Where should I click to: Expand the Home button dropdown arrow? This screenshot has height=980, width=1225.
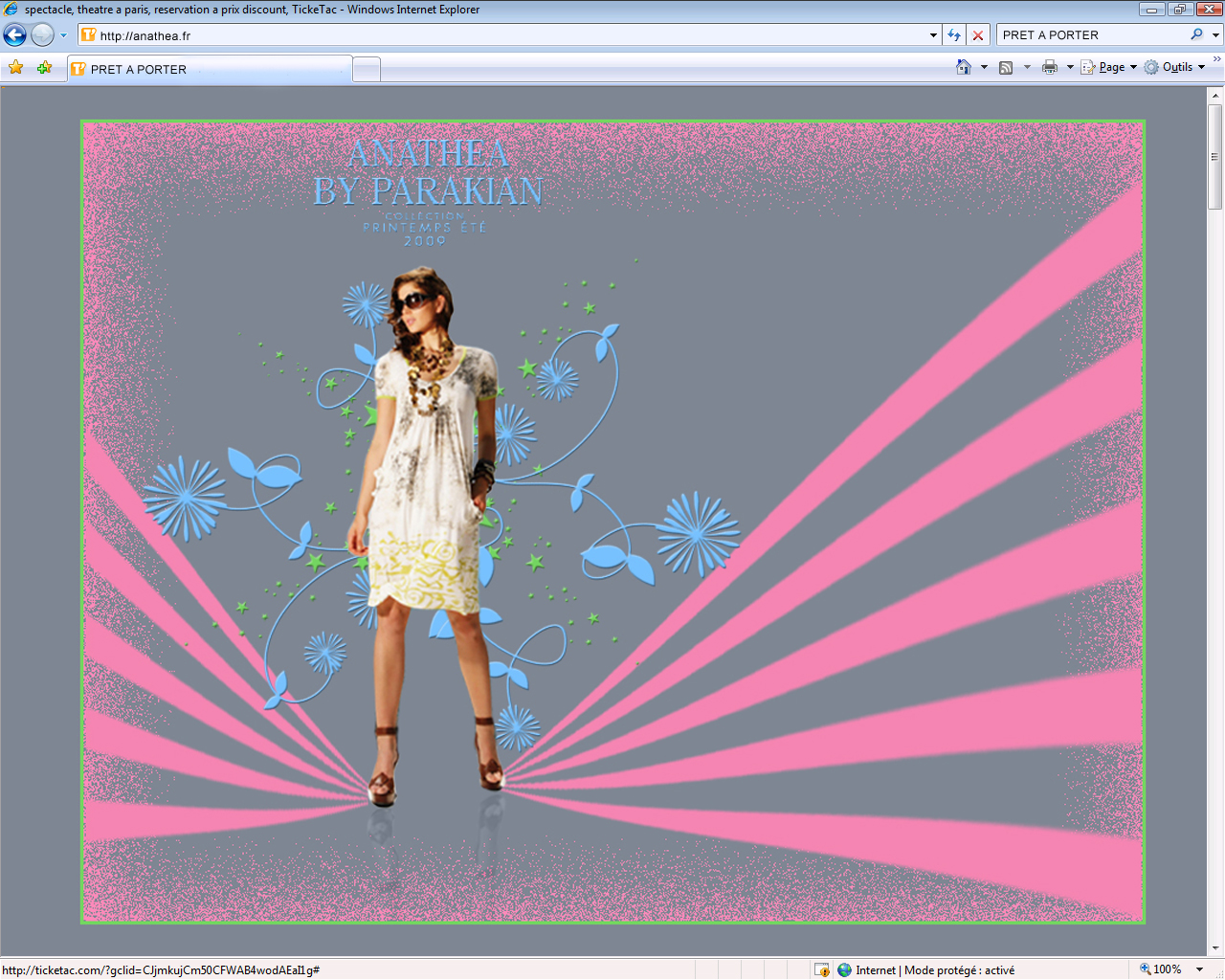pos(984,67)
